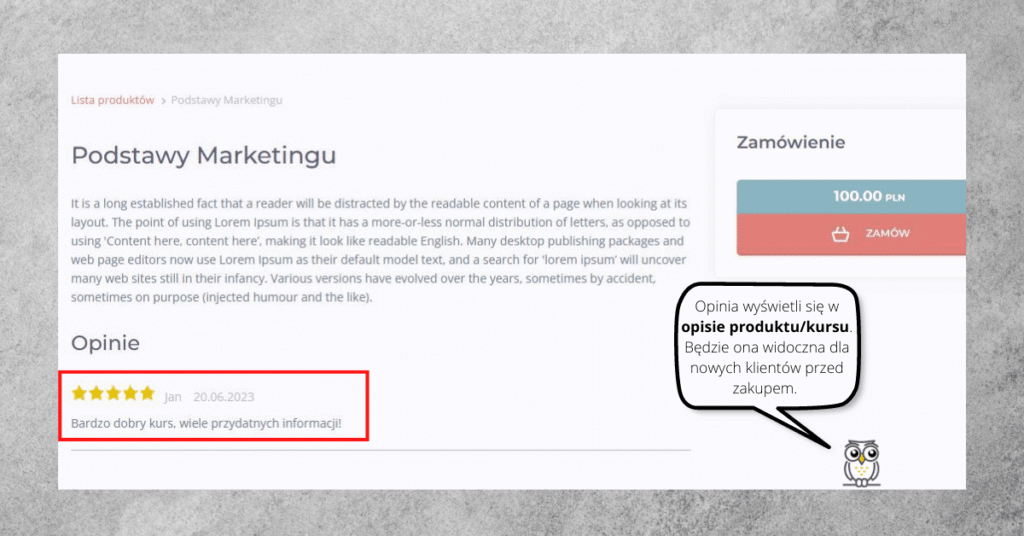Click the Podstawy Marketingu breadcrumb text

click(x=227, y=100)
